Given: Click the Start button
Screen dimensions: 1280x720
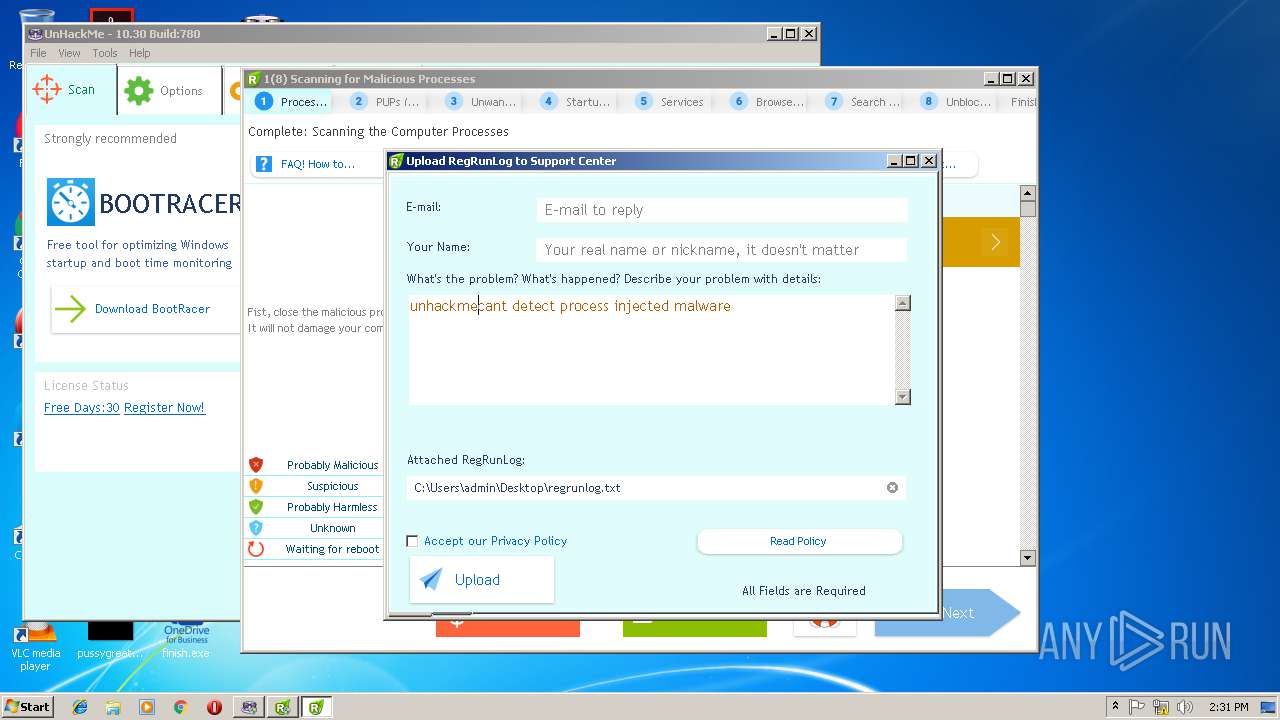Looking at the screenshot, I should pyautogui.click(x=28, y=707).
